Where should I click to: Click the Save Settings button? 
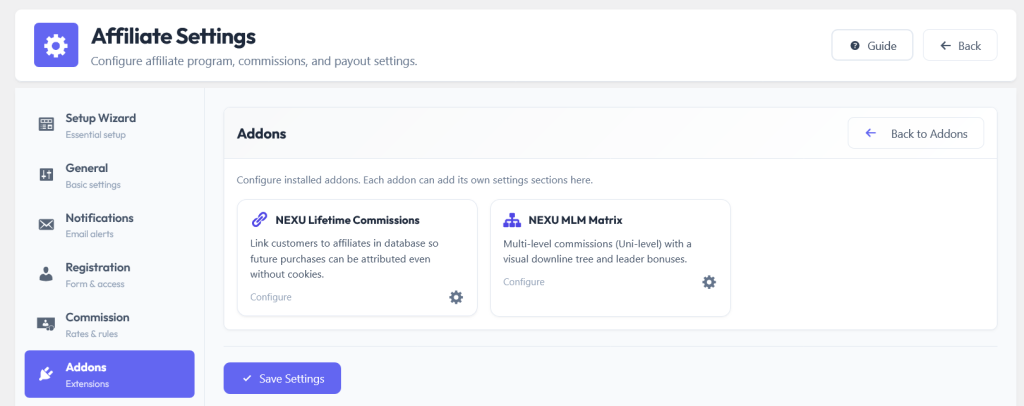click(x=282, y=379)
